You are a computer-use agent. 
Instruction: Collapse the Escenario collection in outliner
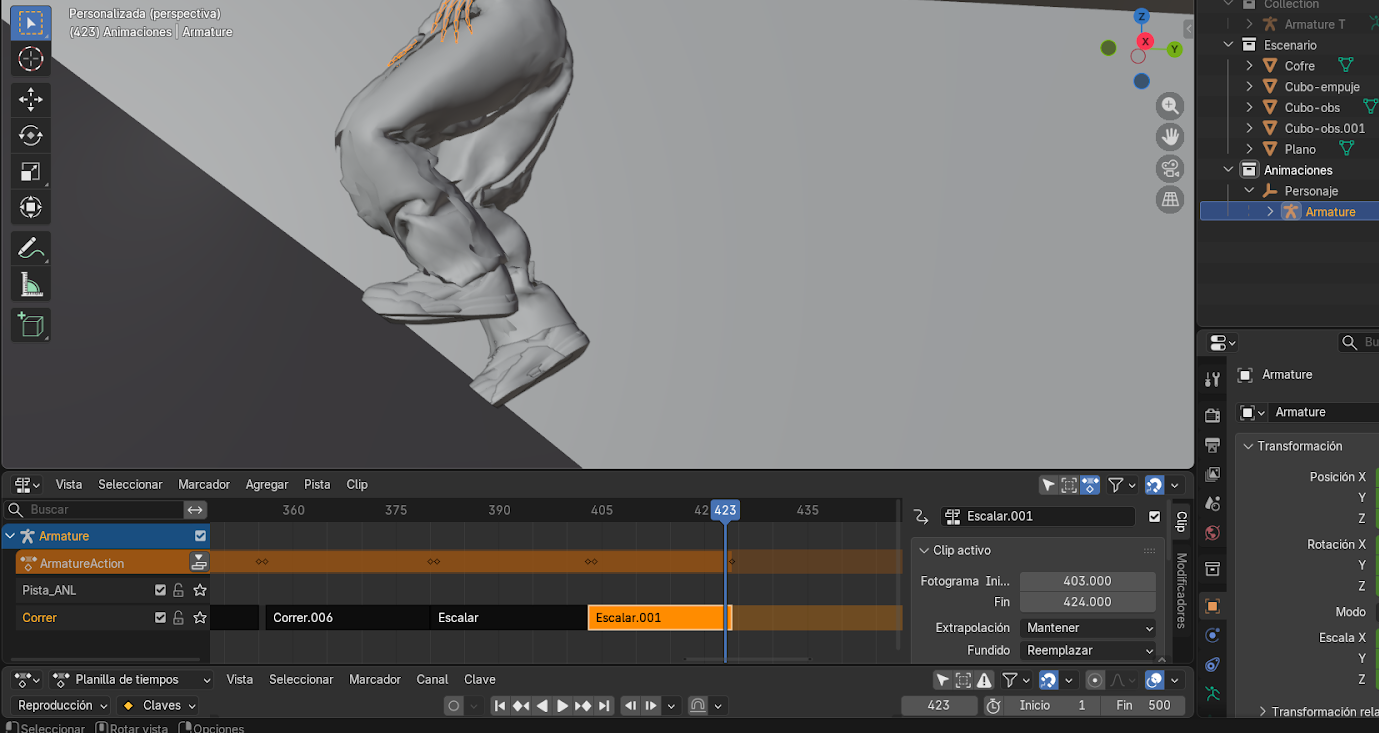pos(1229,45)
